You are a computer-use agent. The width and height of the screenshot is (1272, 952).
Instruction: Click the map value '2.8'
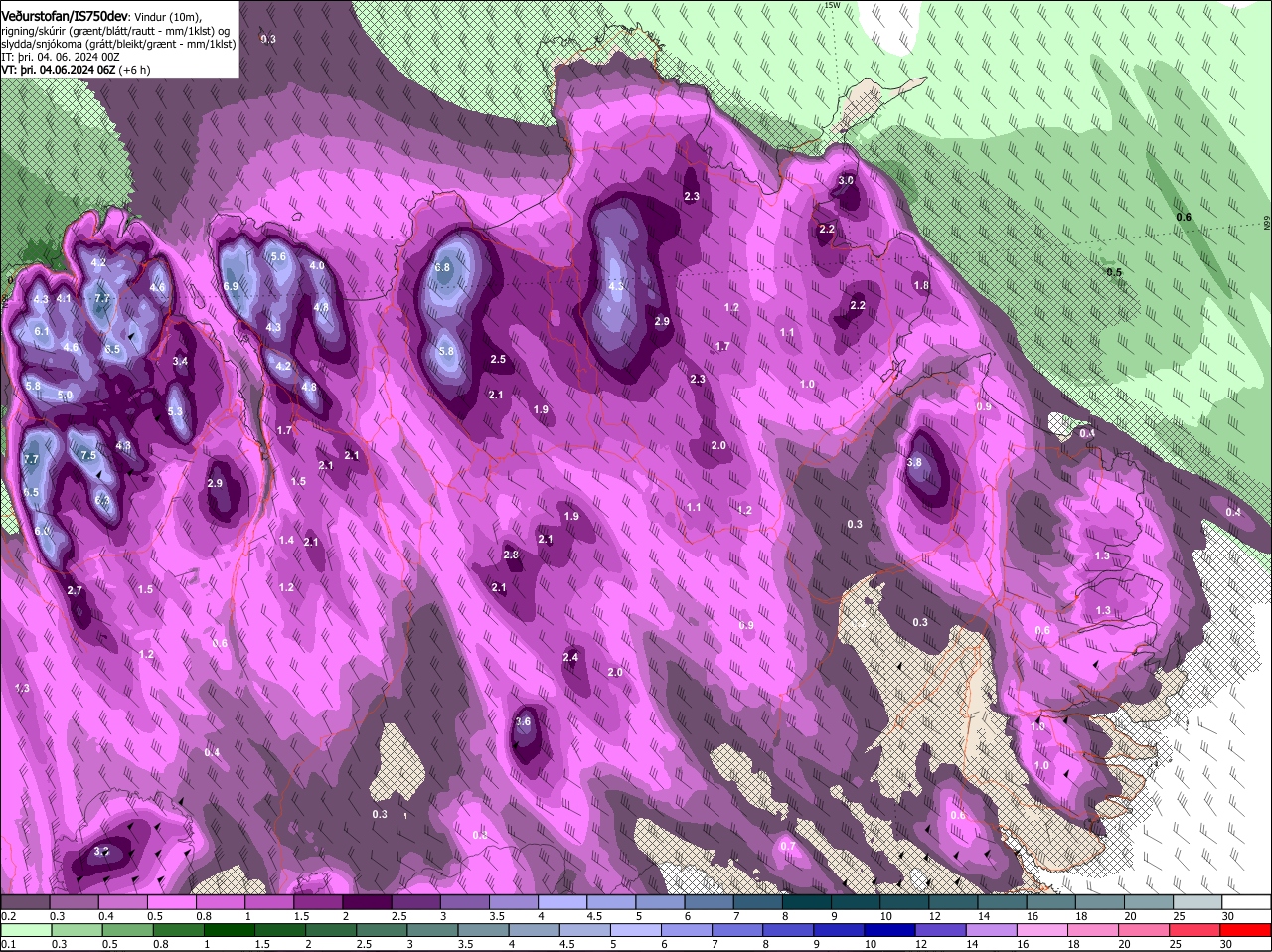tap(511, 555)
